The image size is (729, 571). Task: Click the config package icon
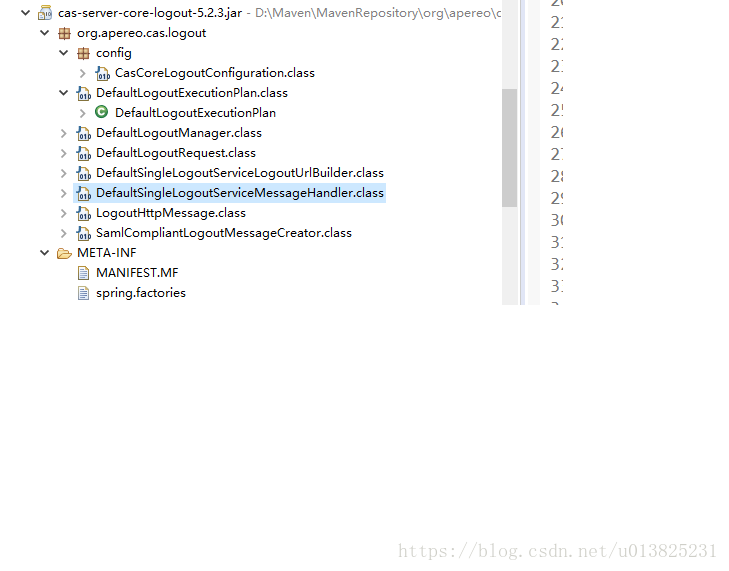click(x=83, y=53)
